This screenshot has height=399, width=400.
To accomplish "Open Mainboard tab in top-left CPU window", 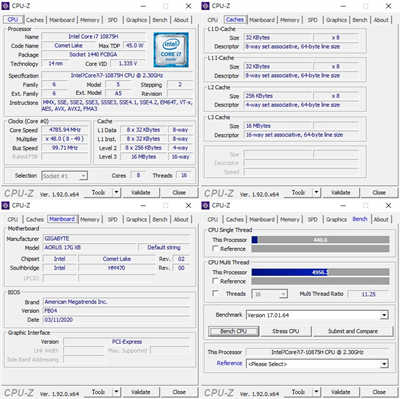I will tap(62, 20).
